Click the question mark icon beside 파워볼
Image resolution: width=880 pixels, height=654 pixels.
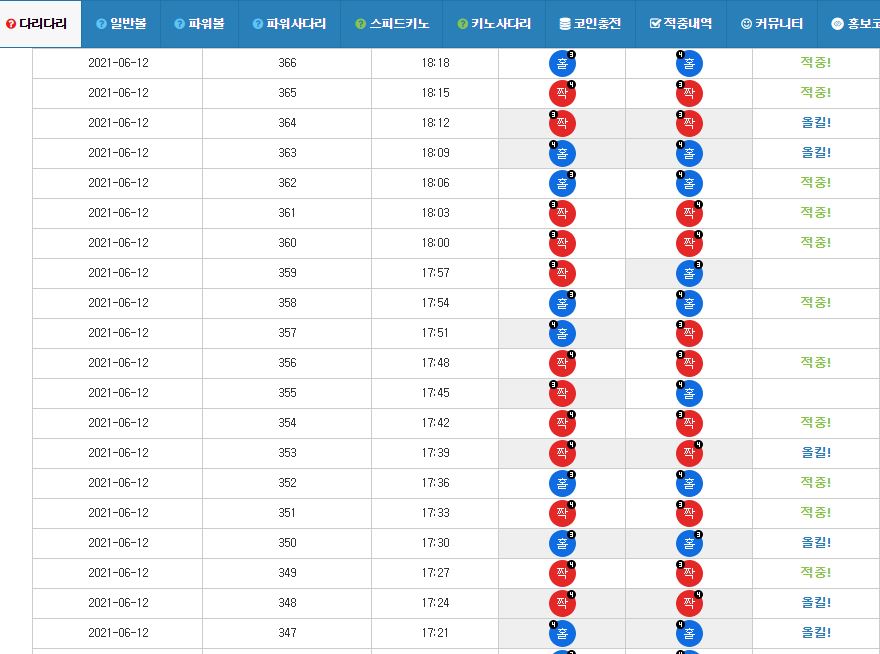coord(180,24)
